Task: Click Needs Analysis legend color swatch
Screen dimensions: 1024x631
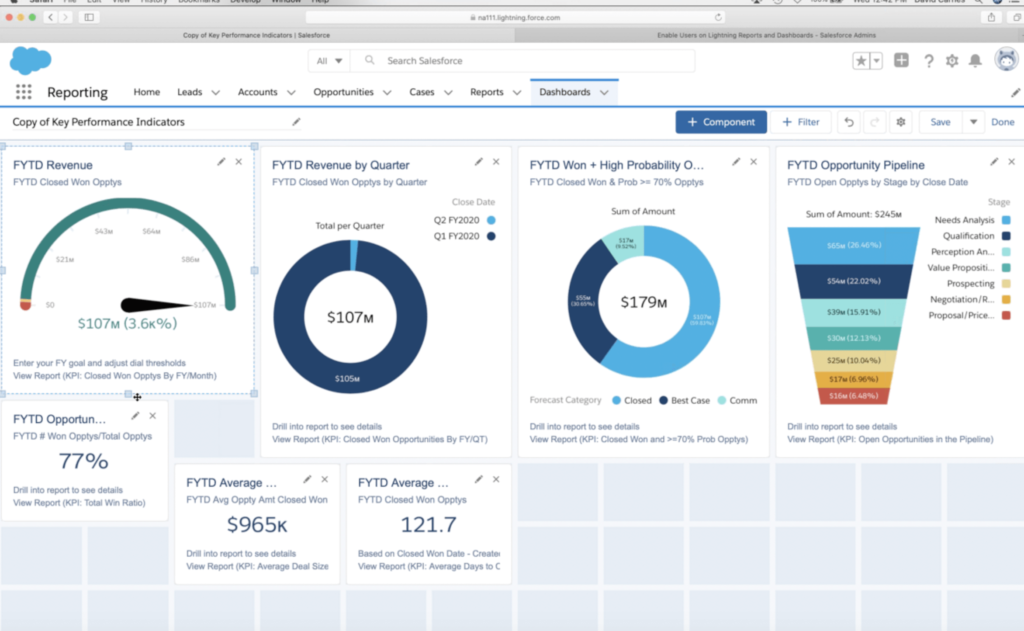Action: pyautogui.click(x=1006, y=220)
